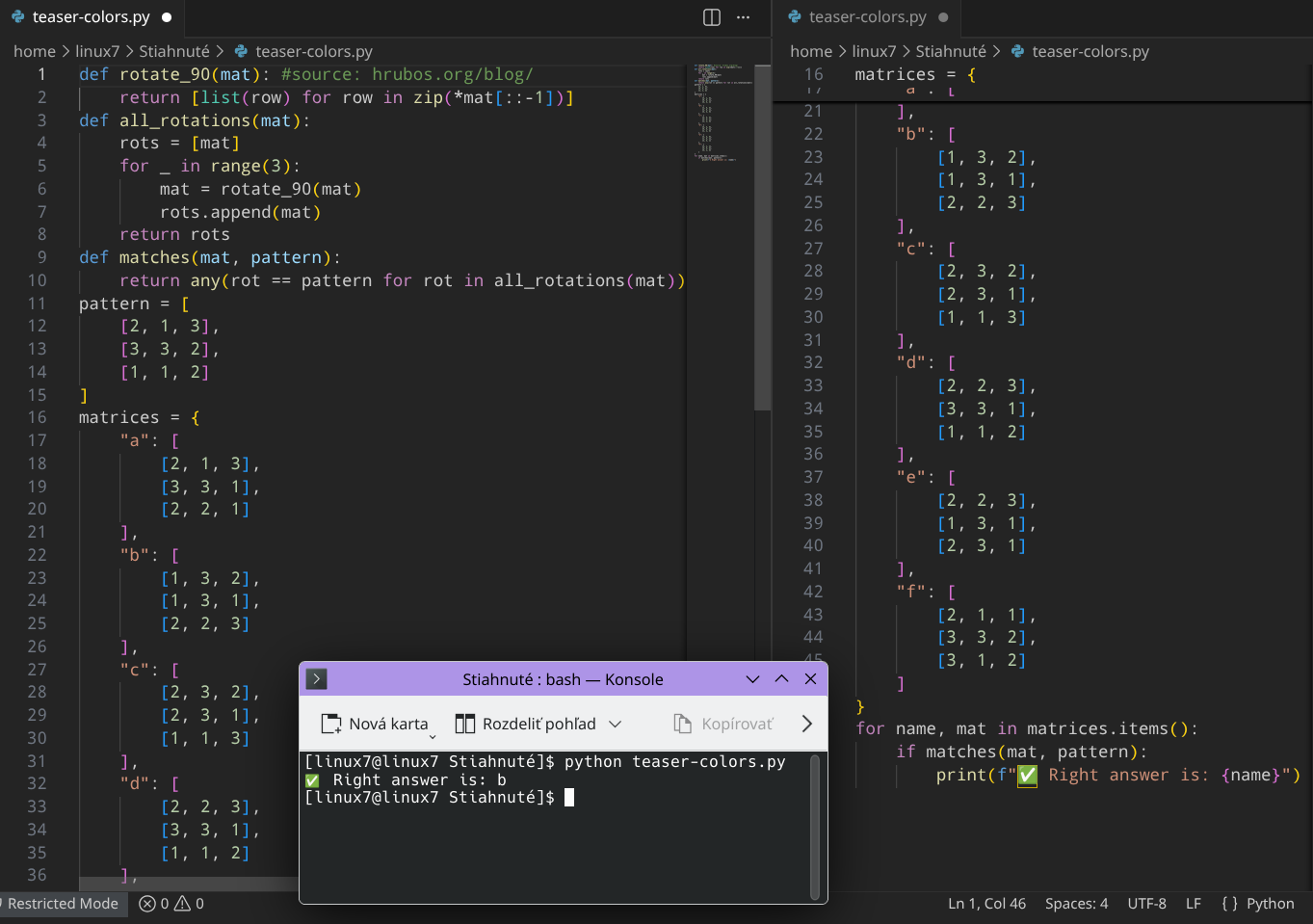
Task: Click the UTF-8 encoding indicator
Action: coord(1146,904)
